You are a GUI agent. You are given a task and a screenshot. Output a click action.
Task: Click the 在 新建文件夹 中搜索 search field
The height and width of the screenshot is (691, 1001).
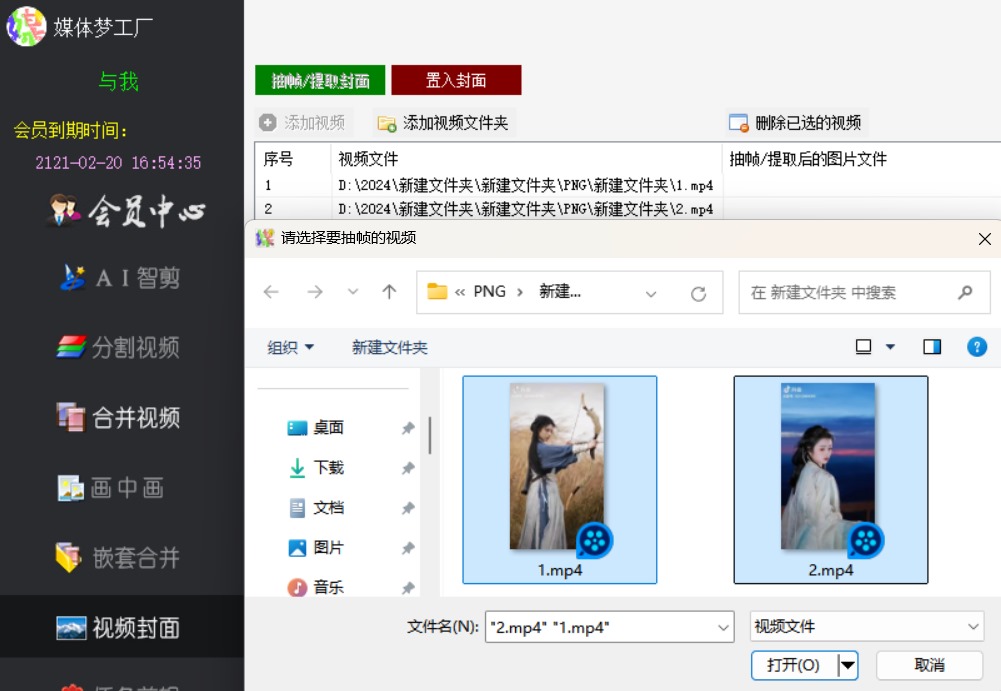pyautogui.click(x=864, y=292)
